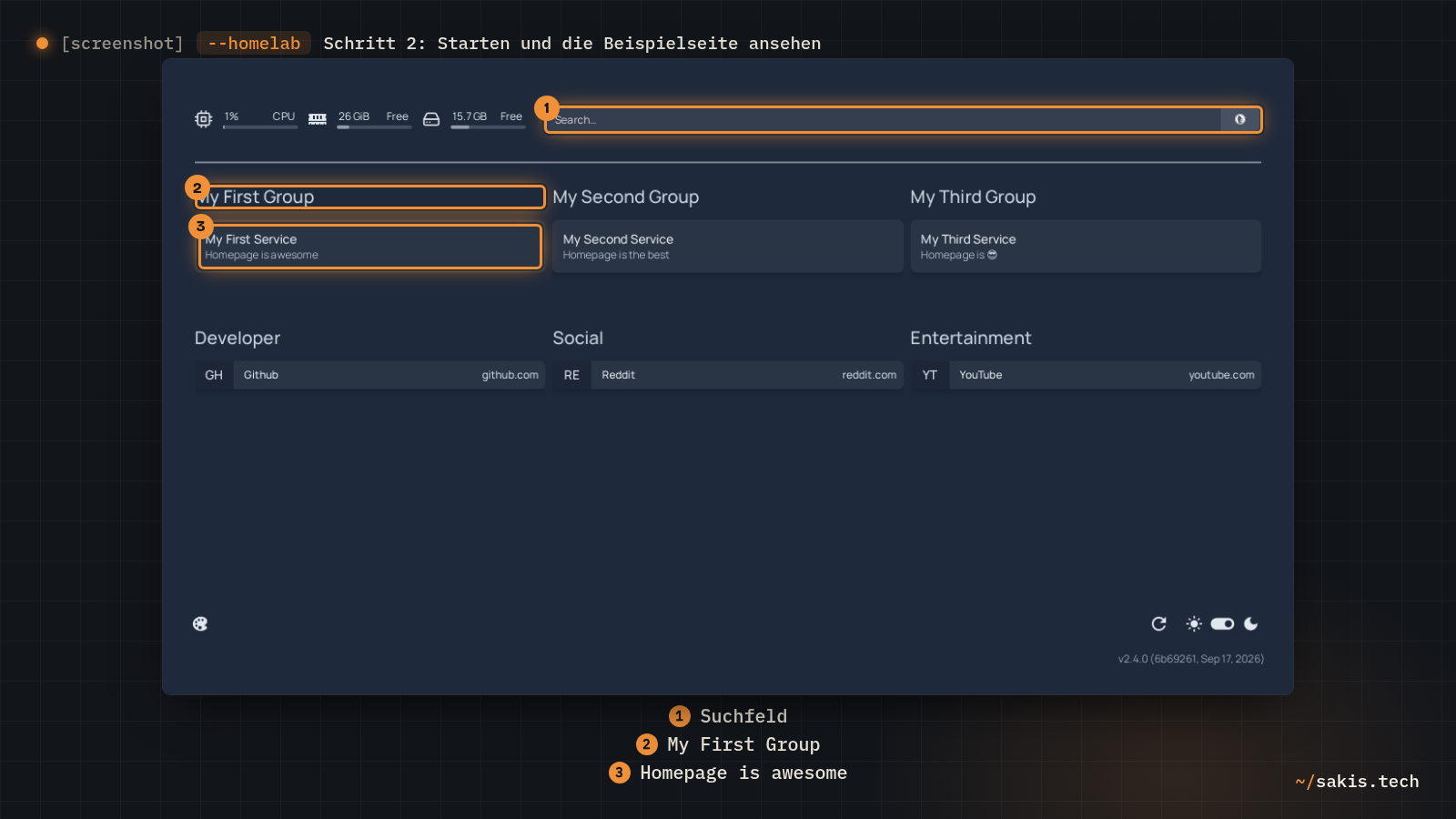Click the CPU chip icon
This screenshot has width=1456, height=819.
pyautogui.click(x=203, y=119)
